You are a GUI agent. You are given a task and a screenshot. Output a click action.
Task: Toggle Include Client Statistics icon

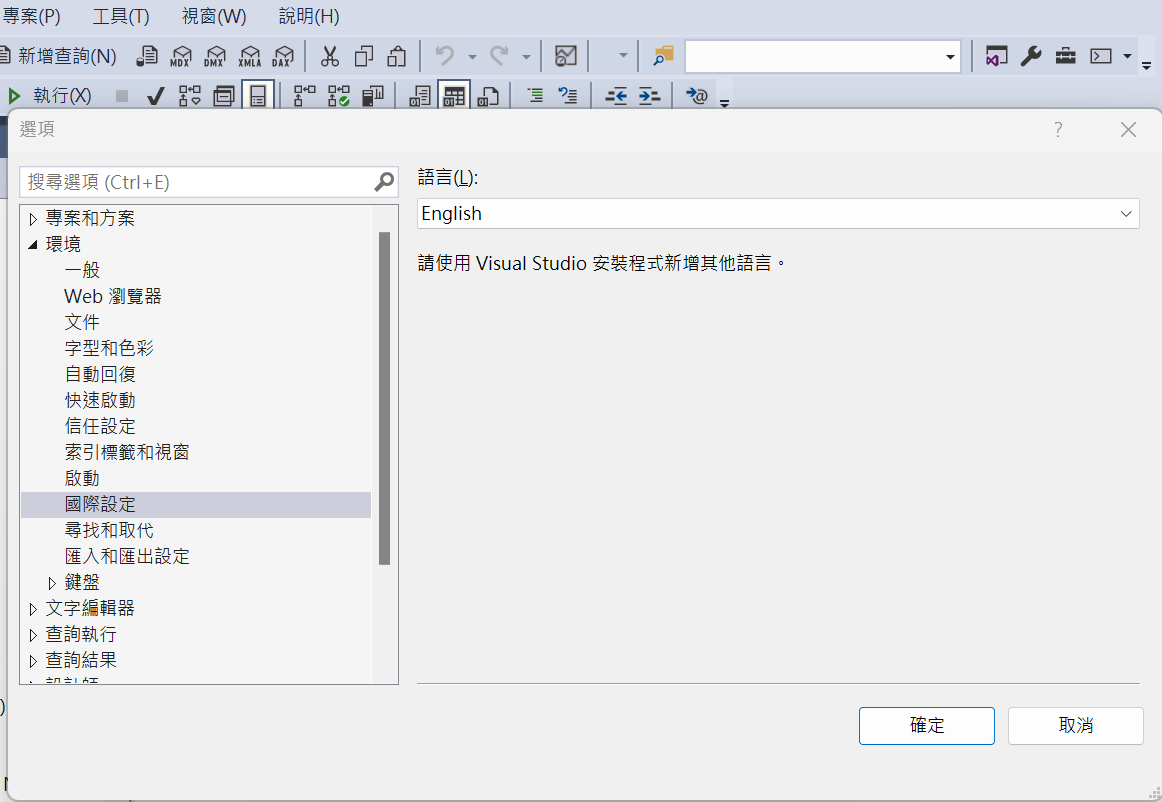tap(373, 96)
